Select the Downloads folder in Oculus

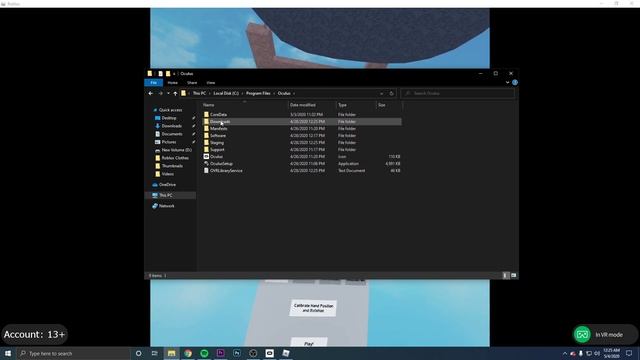point(220,122)
